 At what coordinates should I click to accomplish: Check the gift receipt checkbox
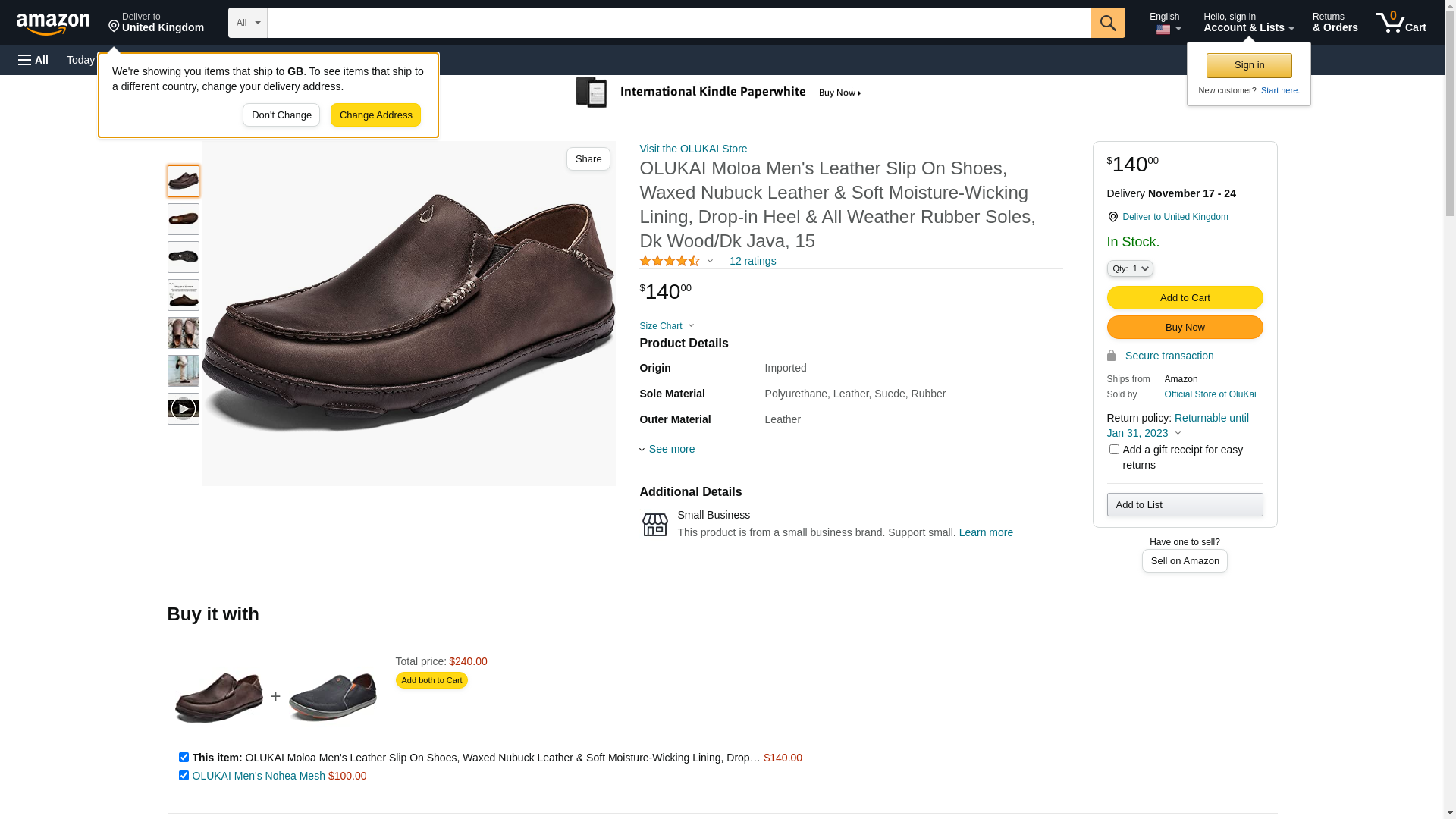tap(1114, 450)
